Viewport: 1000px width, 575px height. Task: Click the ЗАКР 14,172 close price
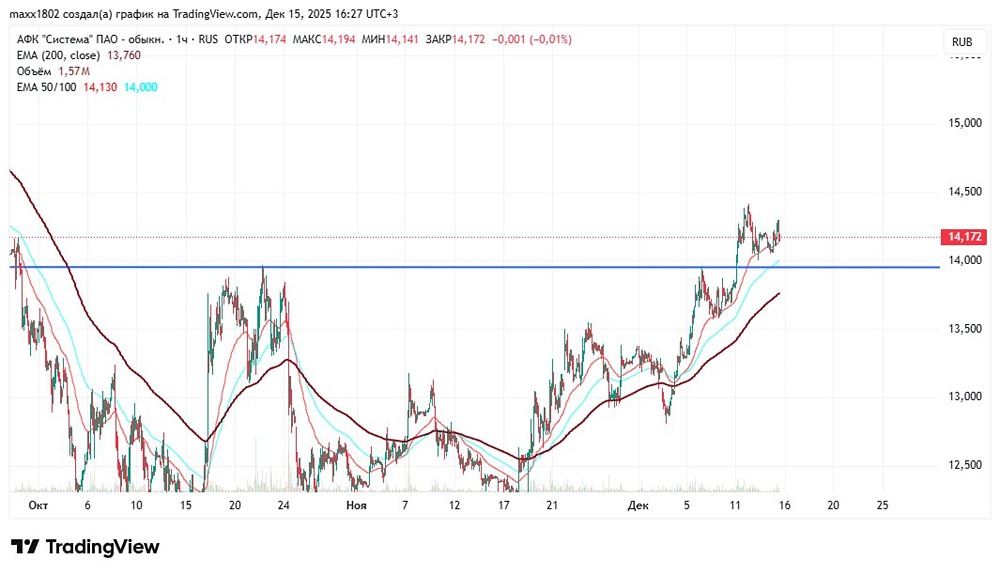point(455,40)
